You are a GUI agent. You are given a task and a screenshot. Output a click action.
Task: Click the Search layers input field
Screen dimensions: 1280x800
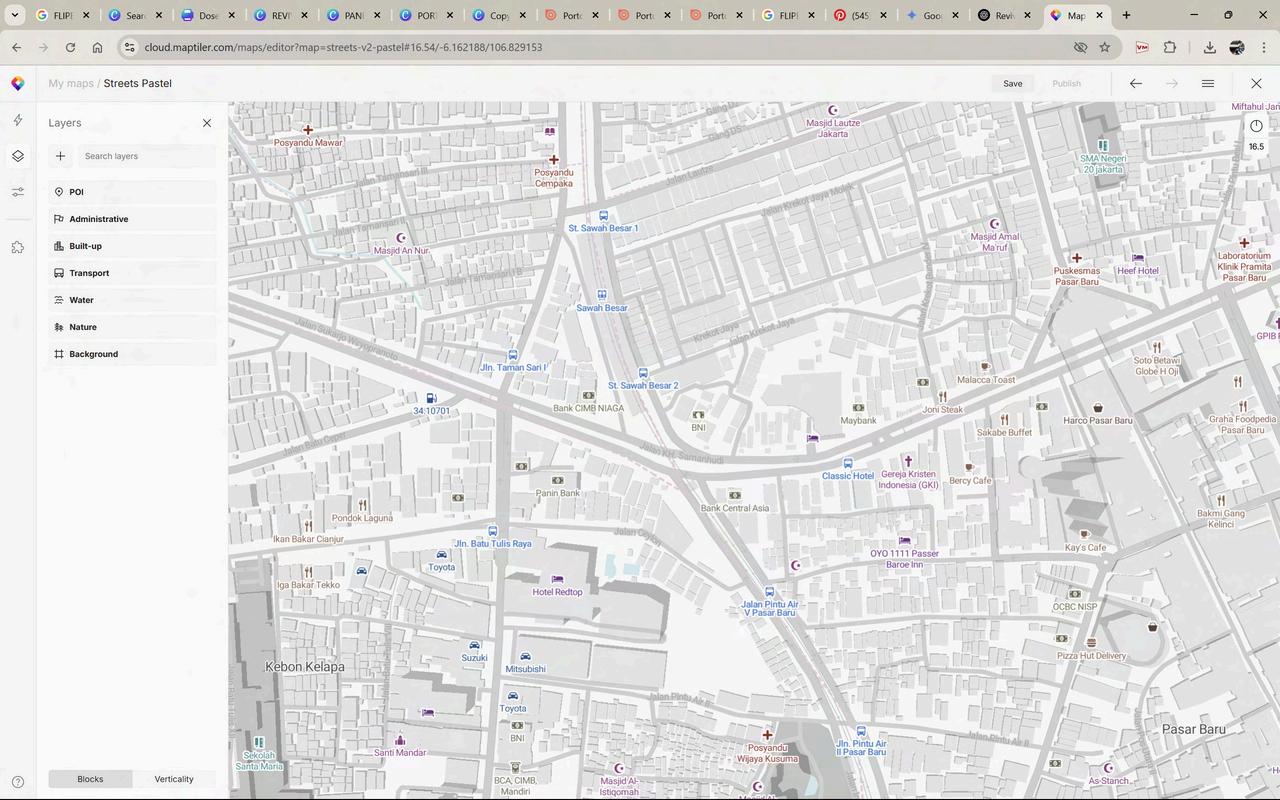point(146,156)
